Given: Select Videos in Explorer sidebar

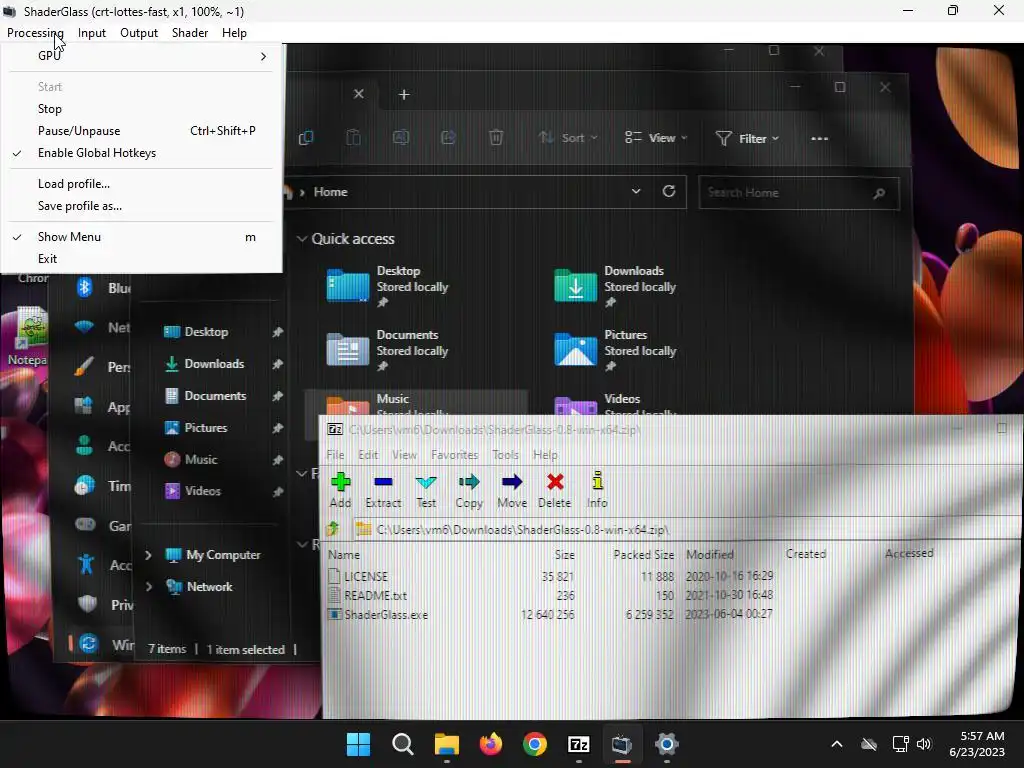Looking at the screenshot, I should point(202,491).
